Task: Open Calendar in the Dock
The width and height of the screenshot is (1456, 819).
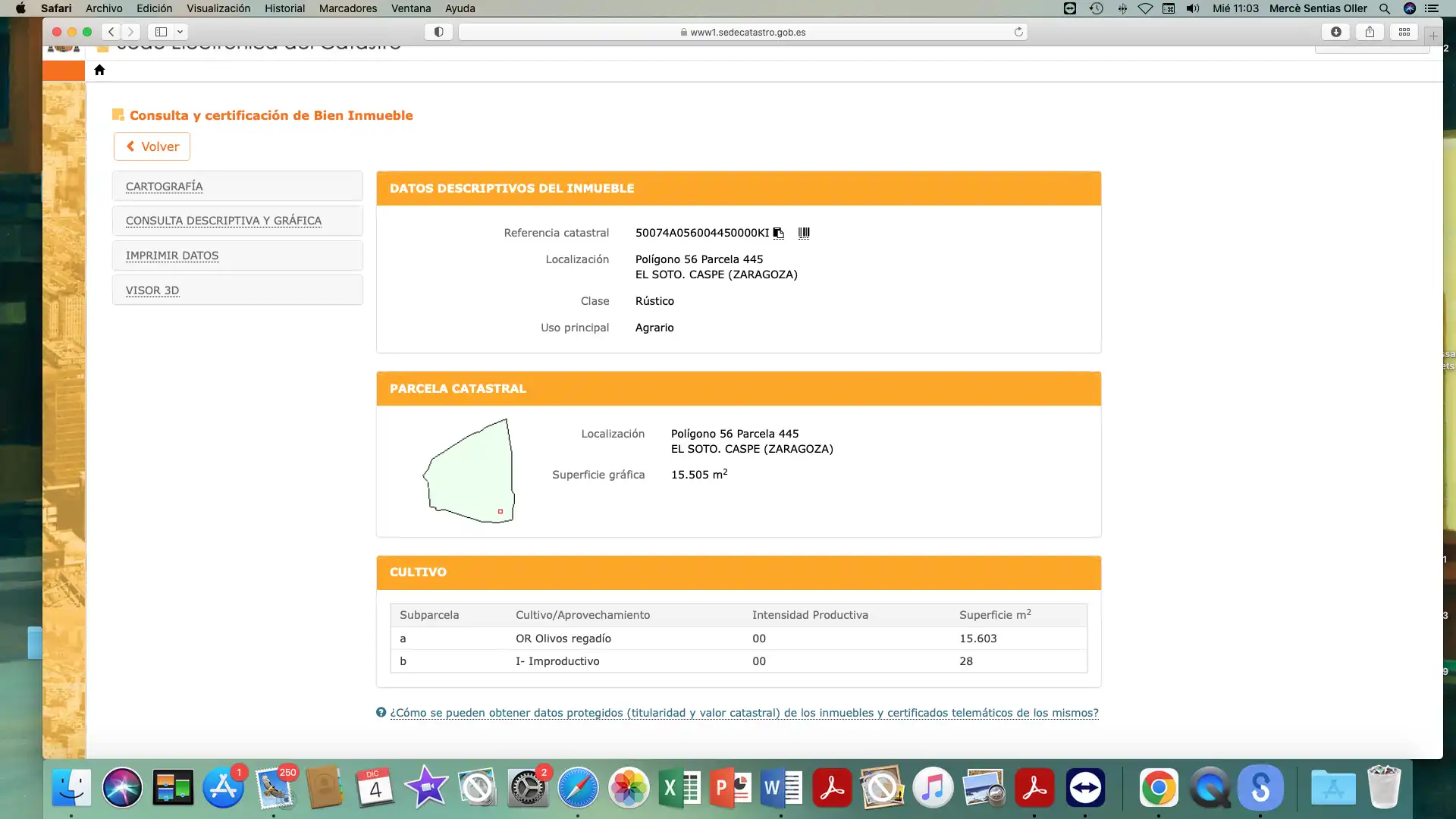Action: [x=375, y=788]
